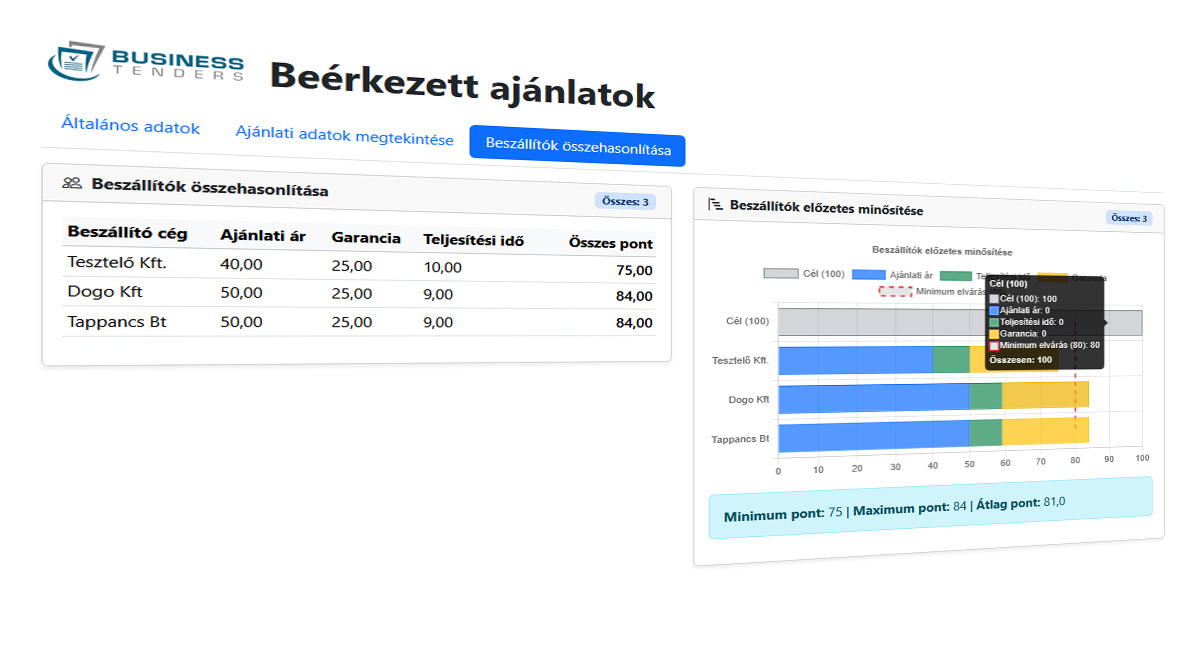Click the Összes: 3 badge in the comparison panel
Viewport: 1181px width, 663px height.
pyautogui.click(x=625, y=201)
